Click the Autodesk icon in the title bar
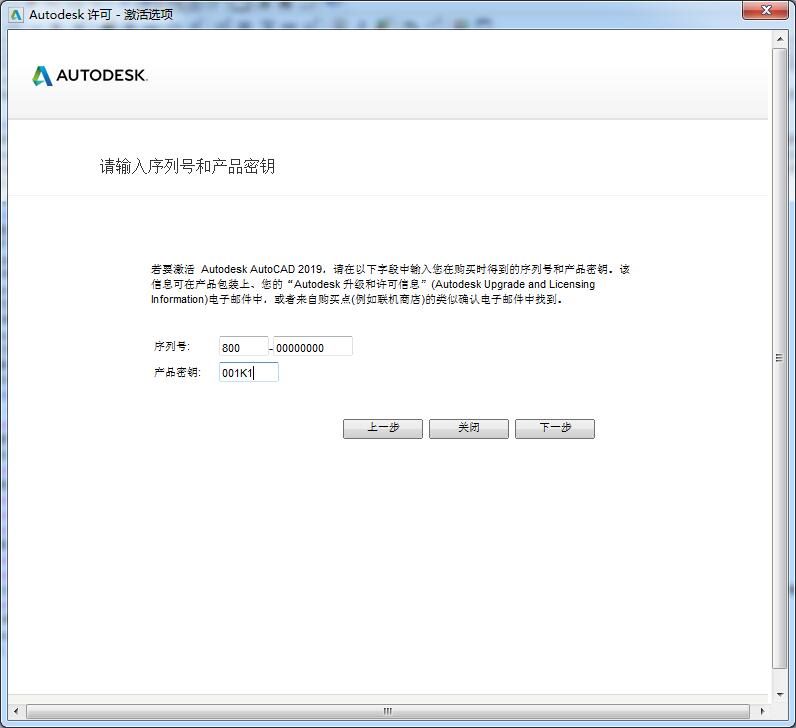Image resolution: width=796 pixels, height=728 pixels. [15, 15]
